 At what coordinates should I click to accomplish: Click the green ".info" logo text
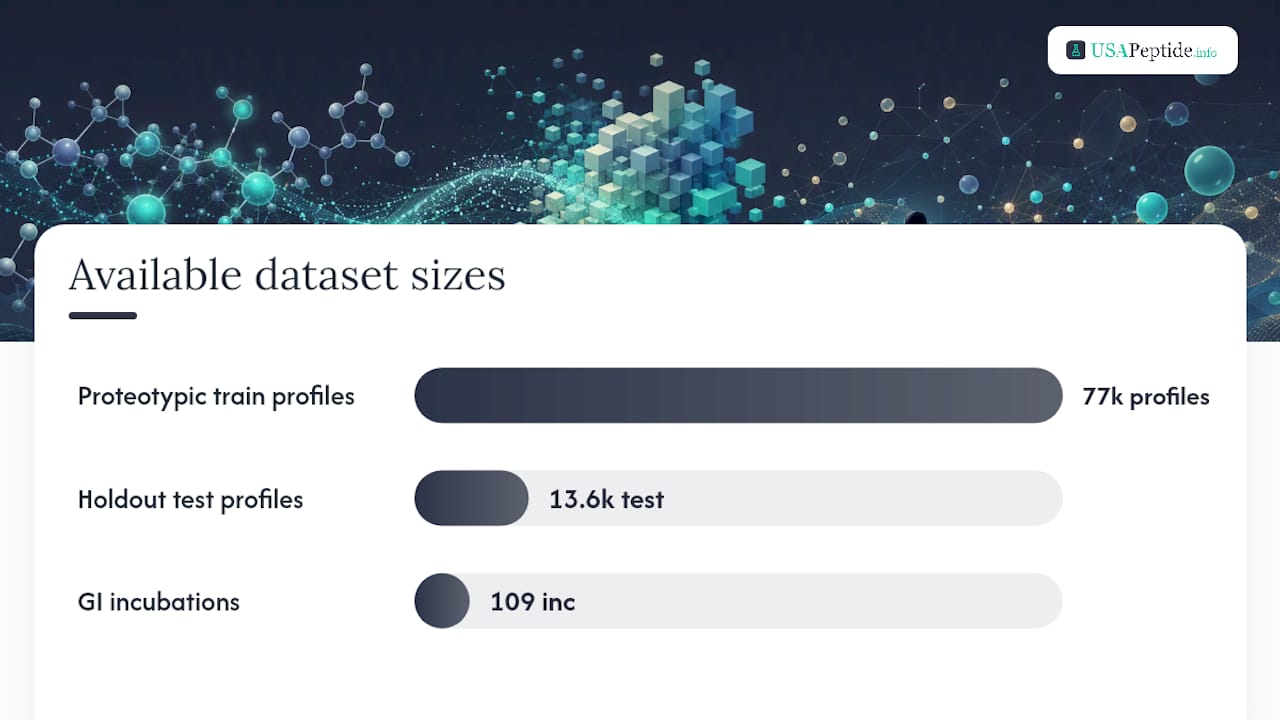(1206, 52)
